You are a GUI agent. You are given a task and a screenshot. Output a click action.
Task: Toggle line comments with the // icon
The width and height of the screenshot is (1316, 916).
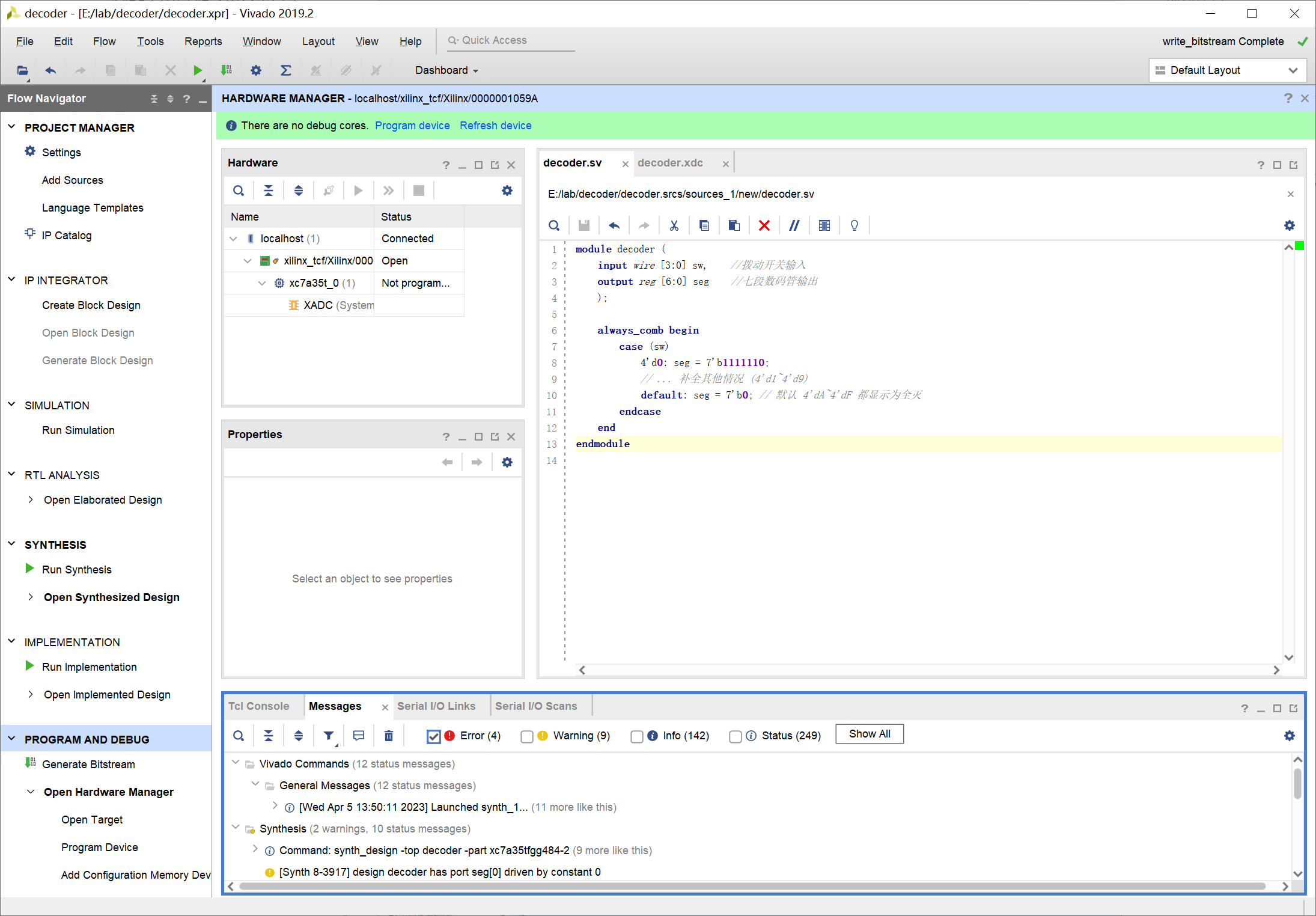coord(794,225)
